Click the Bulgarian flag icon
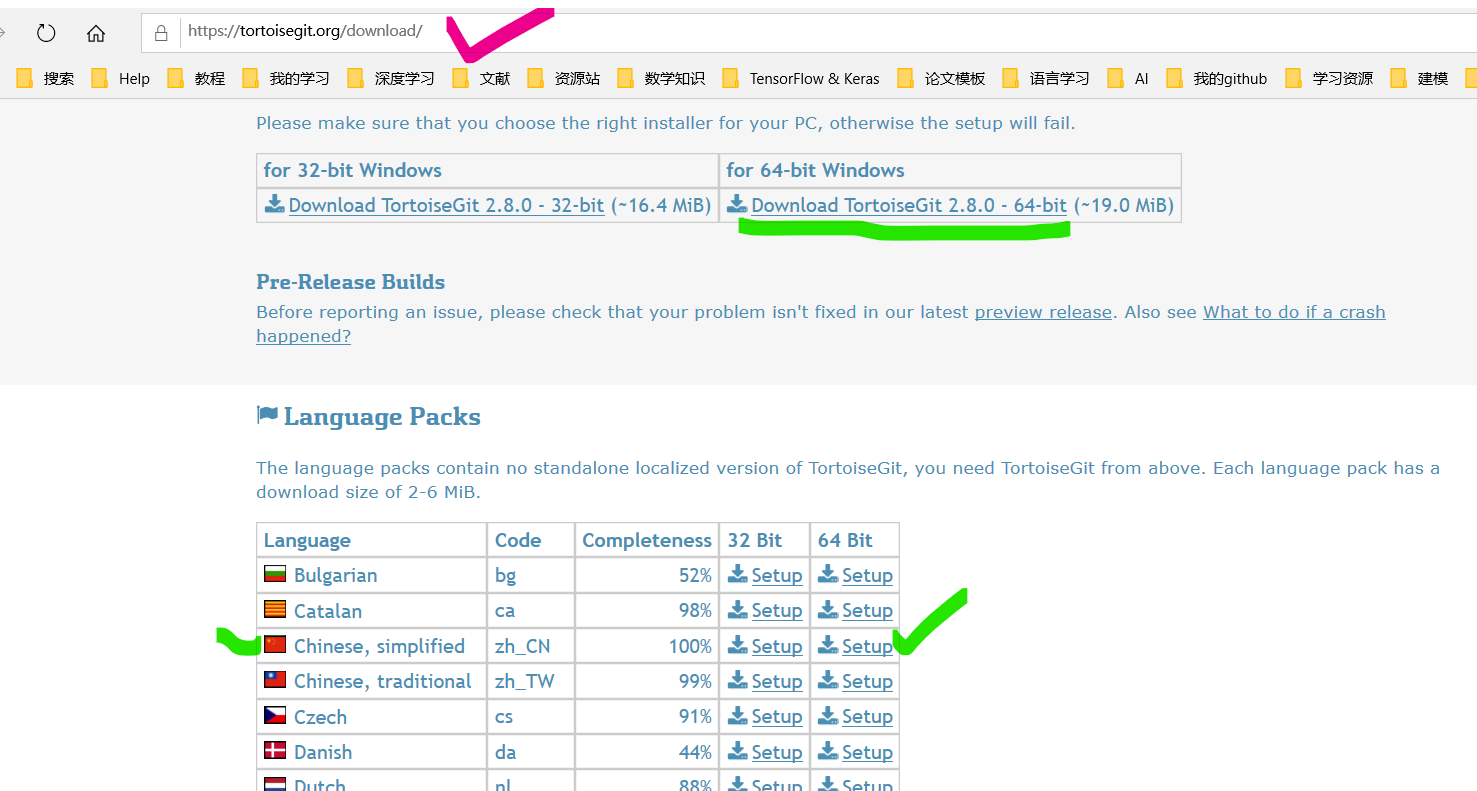 [x=275, y=574]
